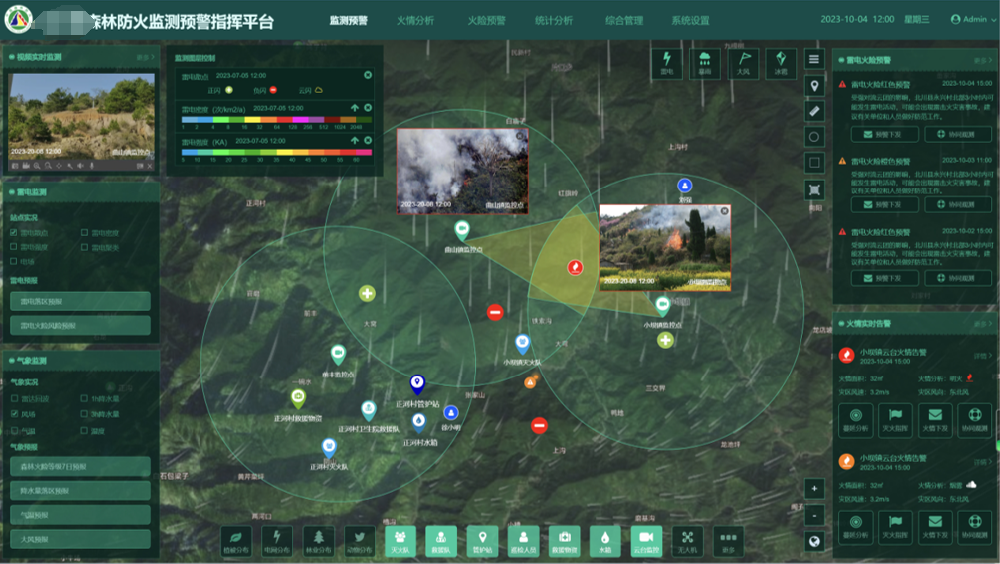Viewport: 1000px width, 564px height.
Task: Switch to the 火情分析 tab
Action: pos(415,21)
